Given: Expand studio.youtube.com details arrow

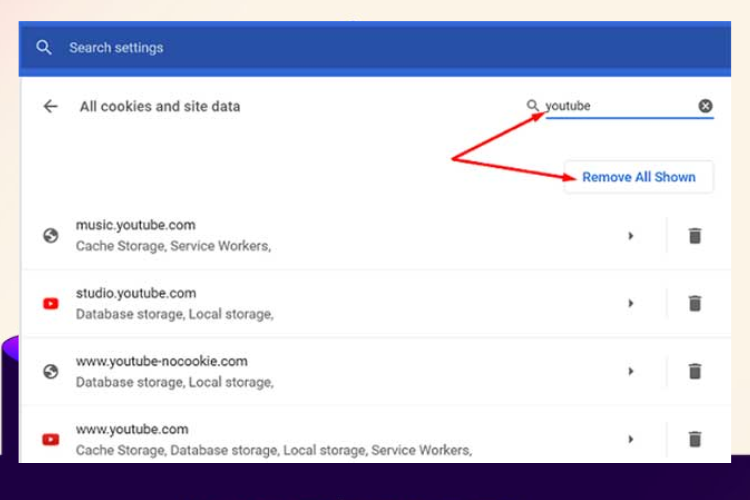Looking at the screenshot, I should (630, 303).
